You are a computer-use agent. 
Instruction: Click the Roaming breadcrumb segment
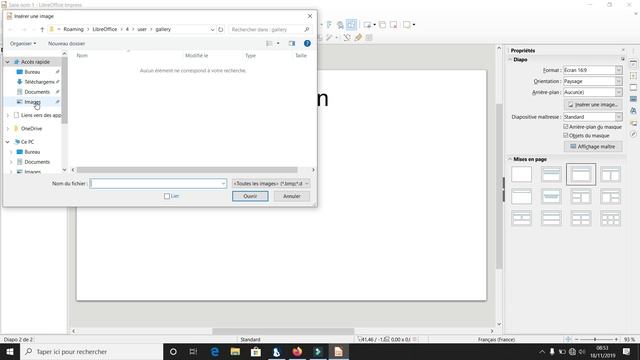point(73,29)
